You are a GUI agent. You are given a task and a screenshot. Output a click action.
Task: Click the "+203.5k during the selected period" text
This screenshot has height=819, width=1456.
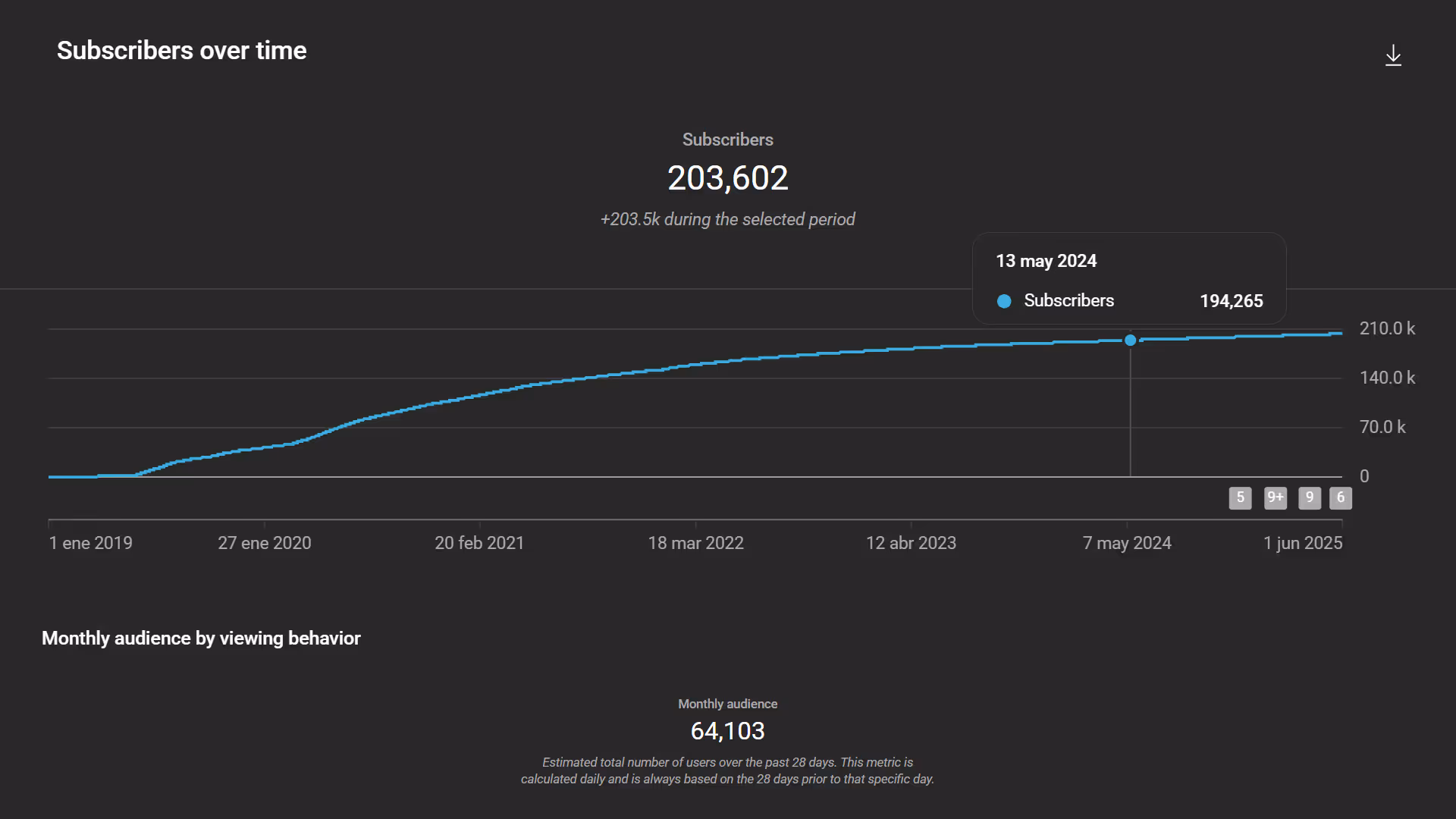(x=727, y=219)
